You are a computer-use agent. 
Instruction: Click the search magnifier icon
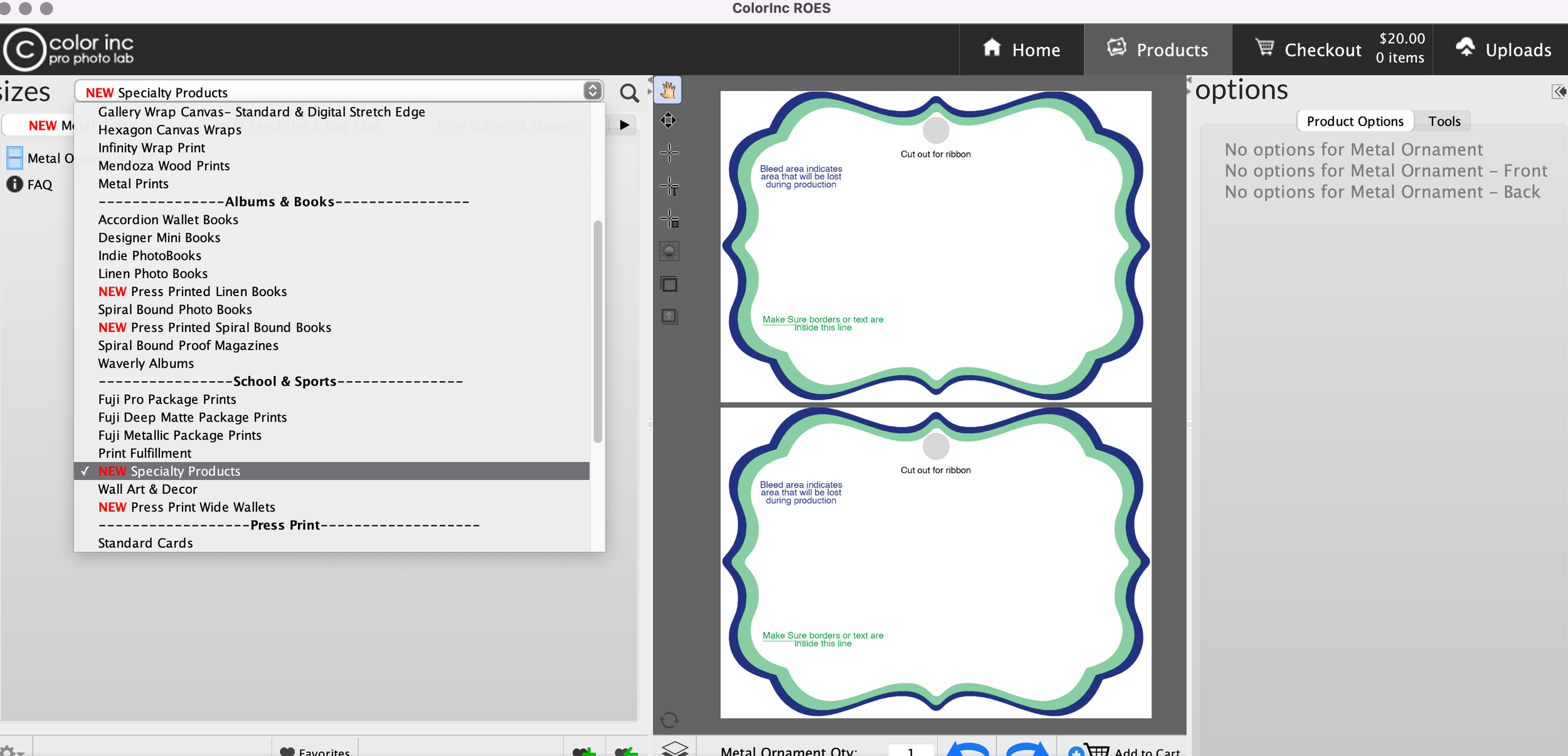point(628,93)
